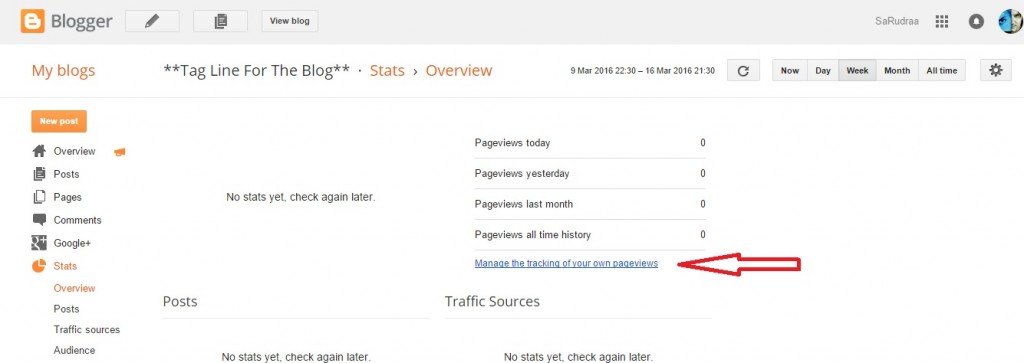The width and height of the screenshot is (1024, 363).
Task: Click the New post button
Action: pyautogui.click(x=59, y=121)
